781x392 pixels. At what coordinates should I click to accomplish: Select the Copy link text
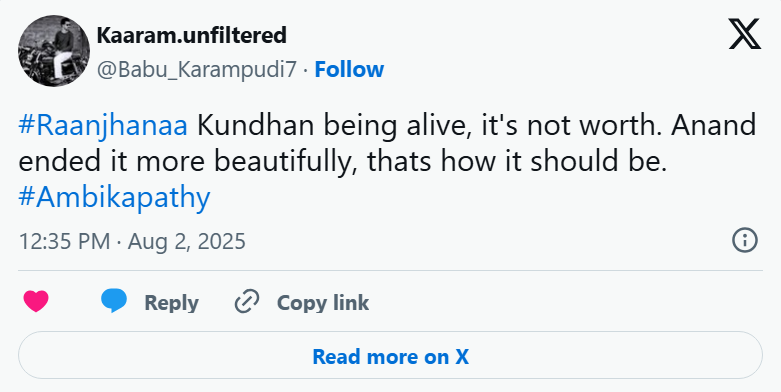pos(323,302)
